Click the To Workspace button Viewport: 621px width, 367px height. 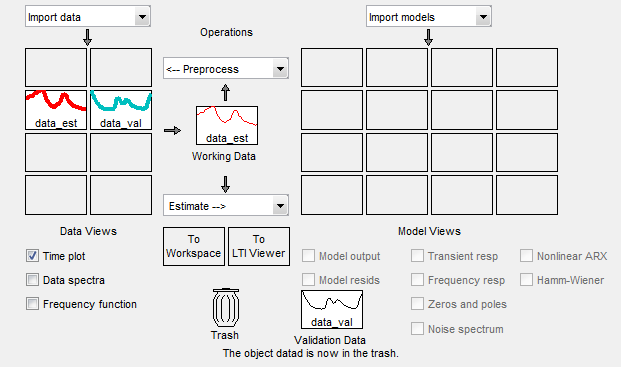point(194,246)
